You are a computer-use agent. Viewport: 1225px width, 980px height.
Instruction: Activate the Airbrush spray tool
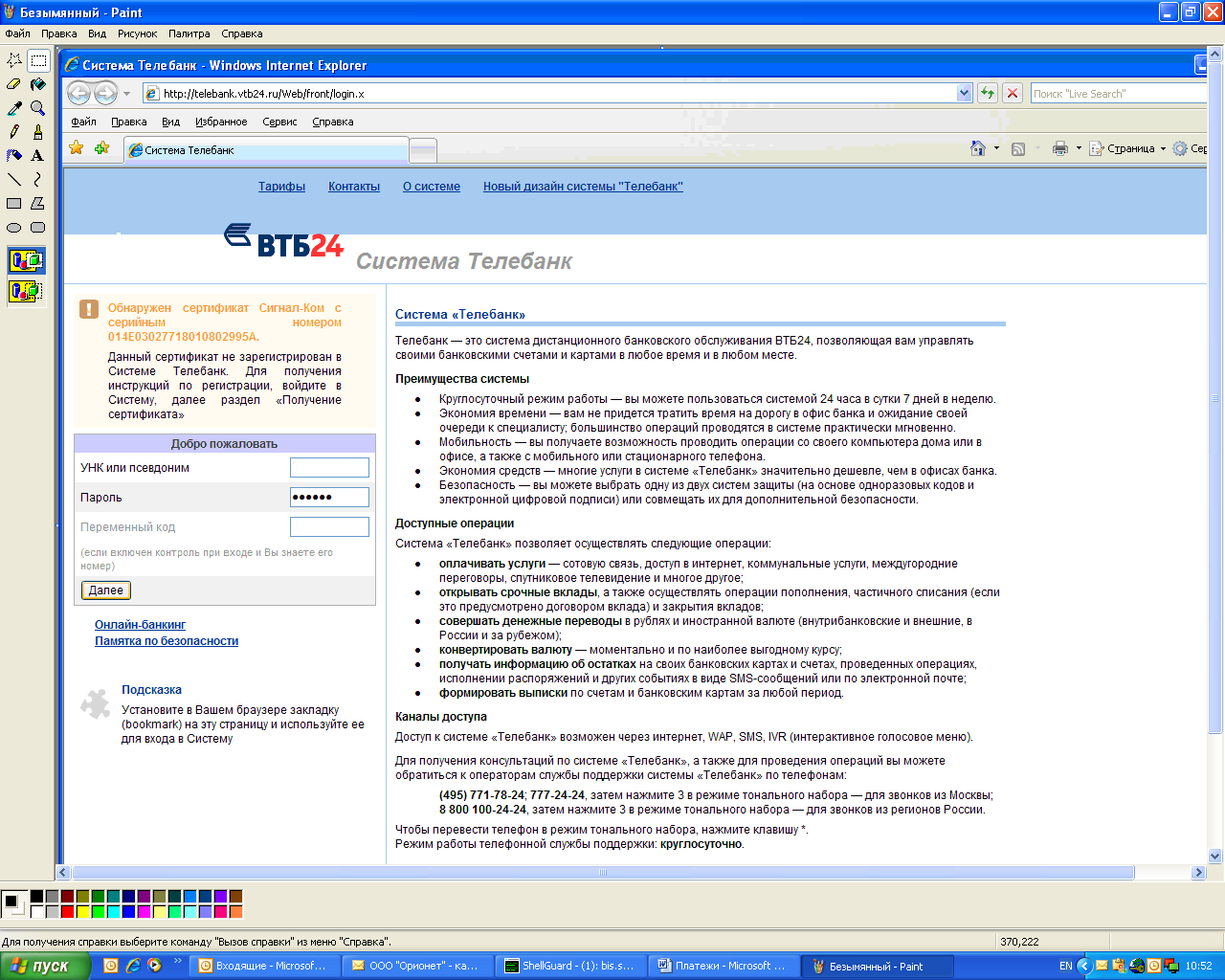pos(14,155)
